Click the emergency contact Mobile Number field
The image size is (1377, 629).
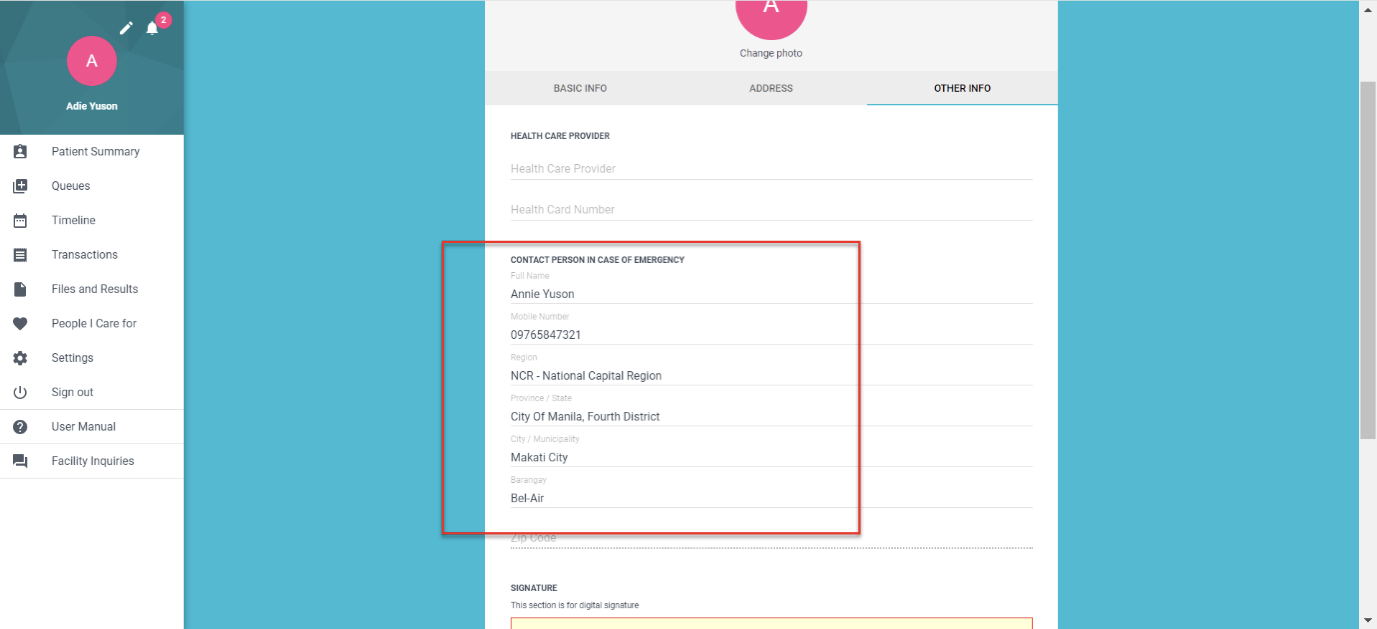tap(770, 335)
